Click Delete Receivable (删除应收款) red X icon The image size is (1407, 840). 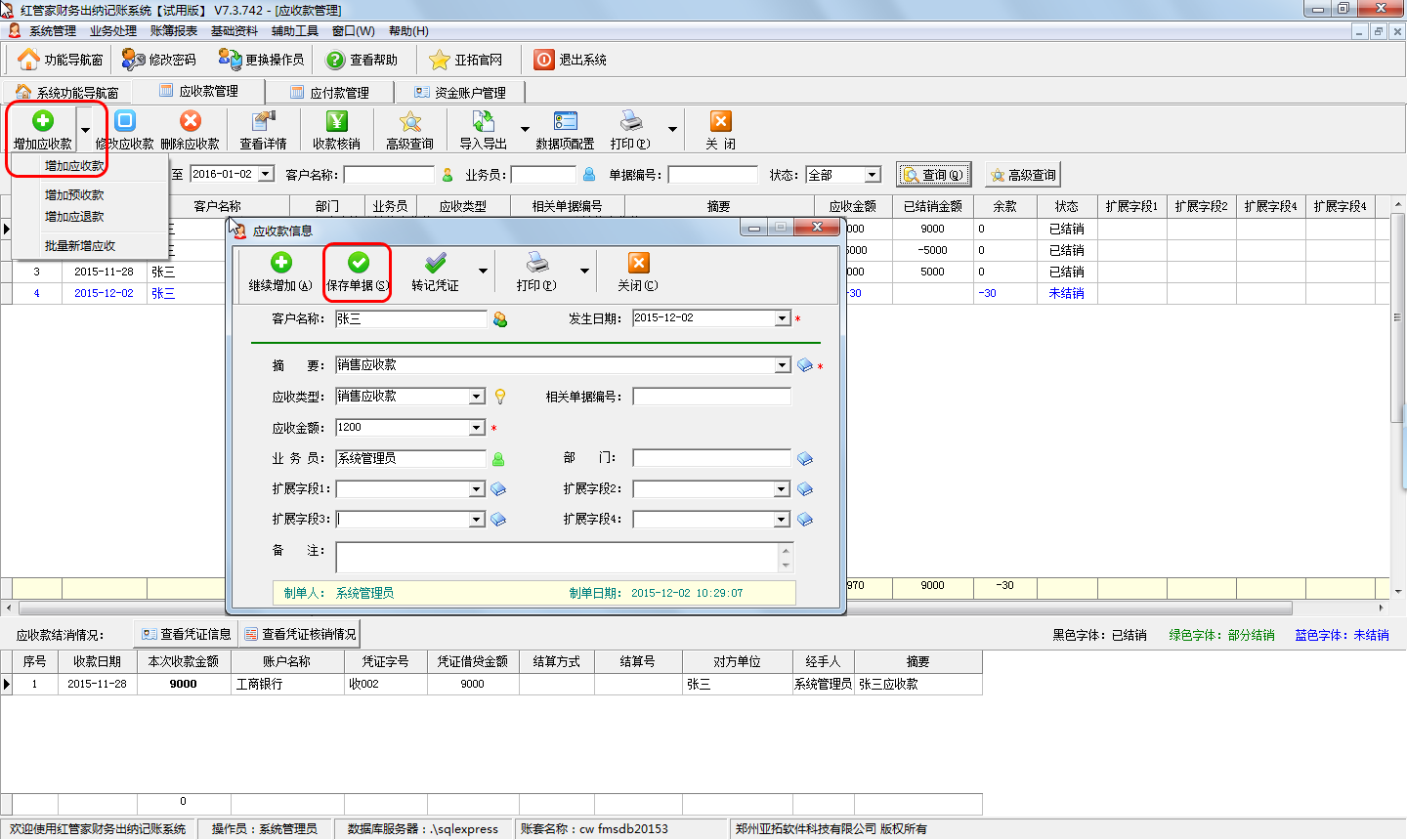tap(191, 121)
